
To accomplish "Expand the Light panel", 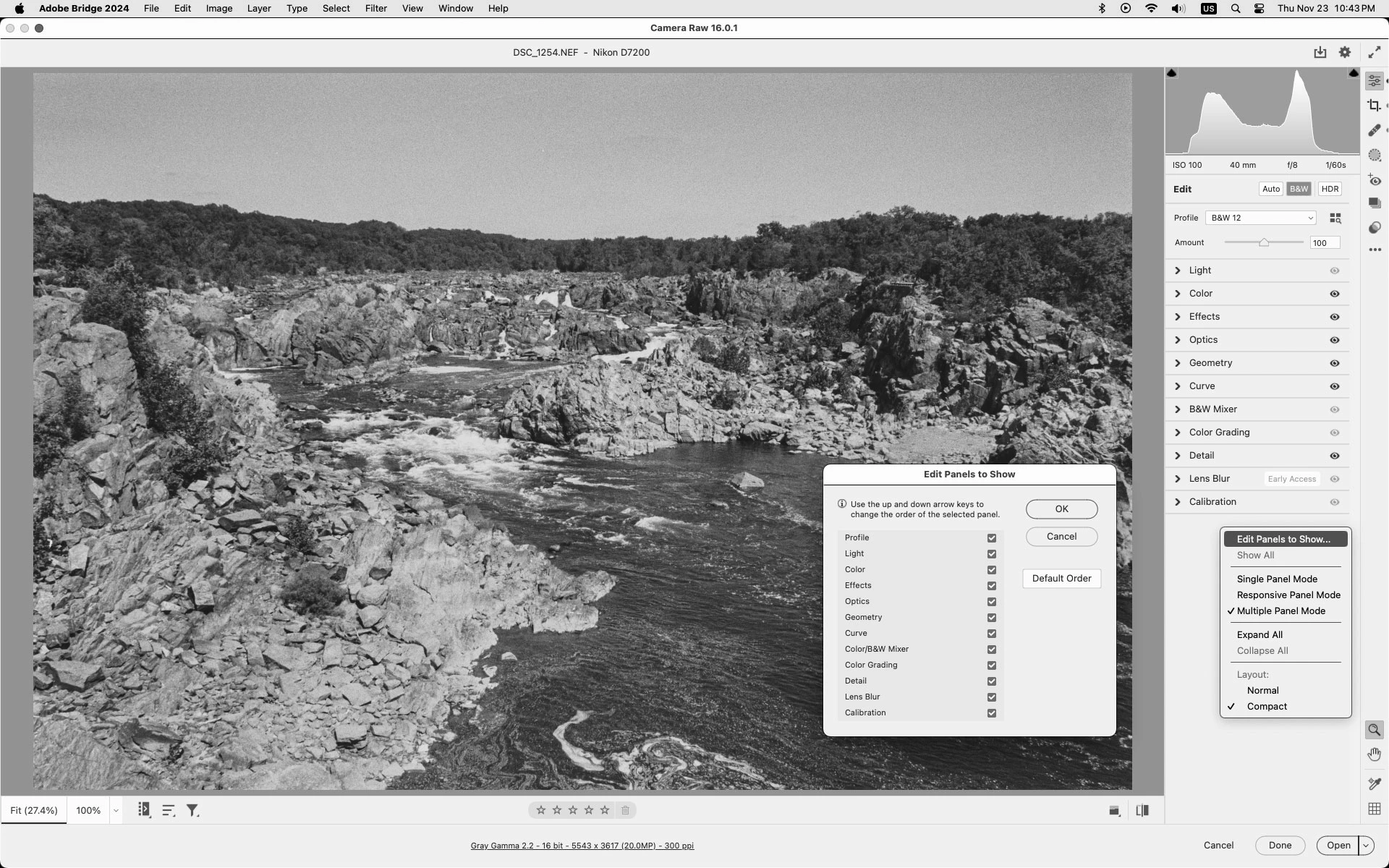I will coord(1178,271).
